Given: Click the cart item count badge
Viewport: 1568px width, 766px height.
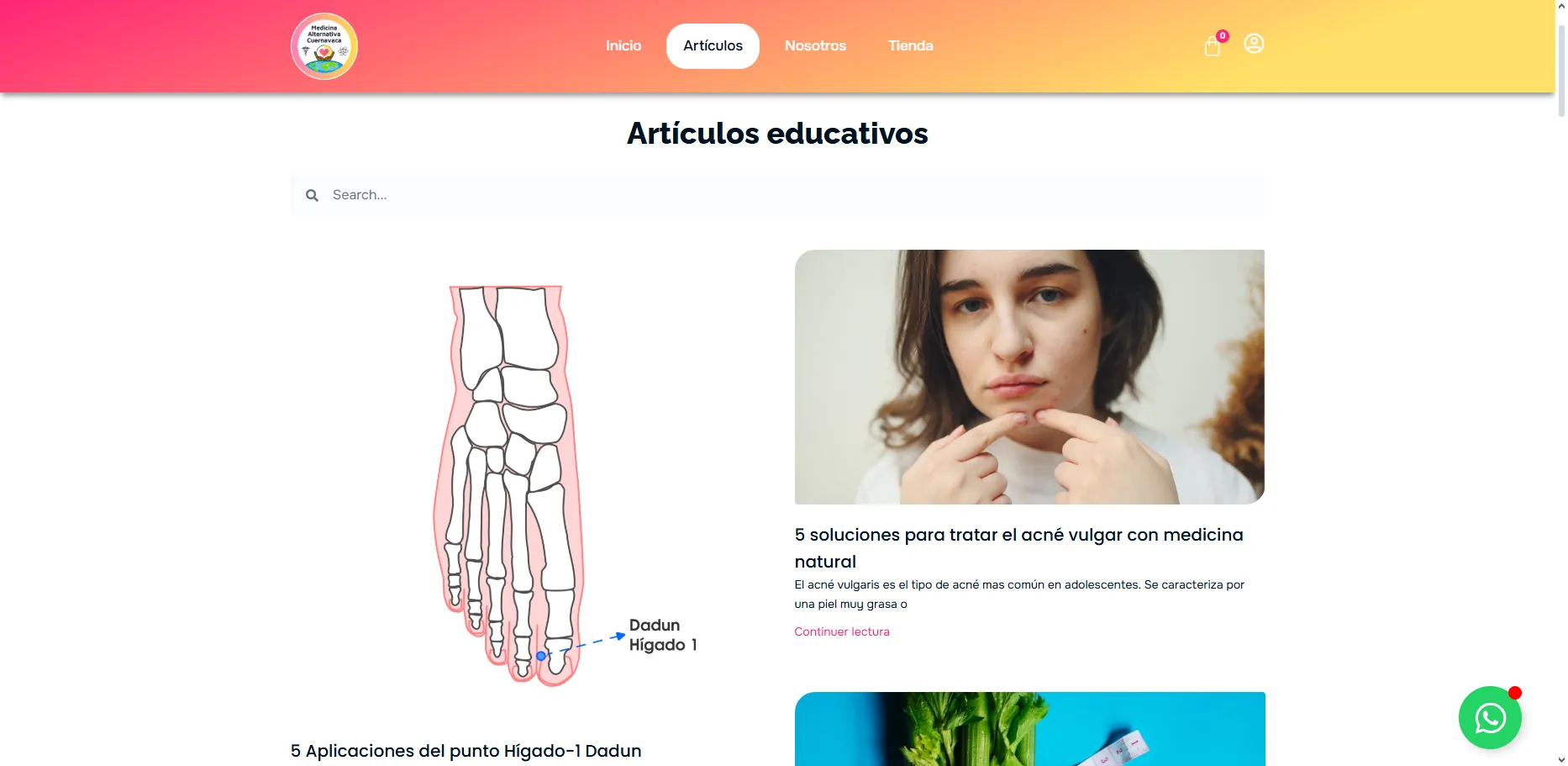Looking at the screenshot, I should [x=1223, y=36].
